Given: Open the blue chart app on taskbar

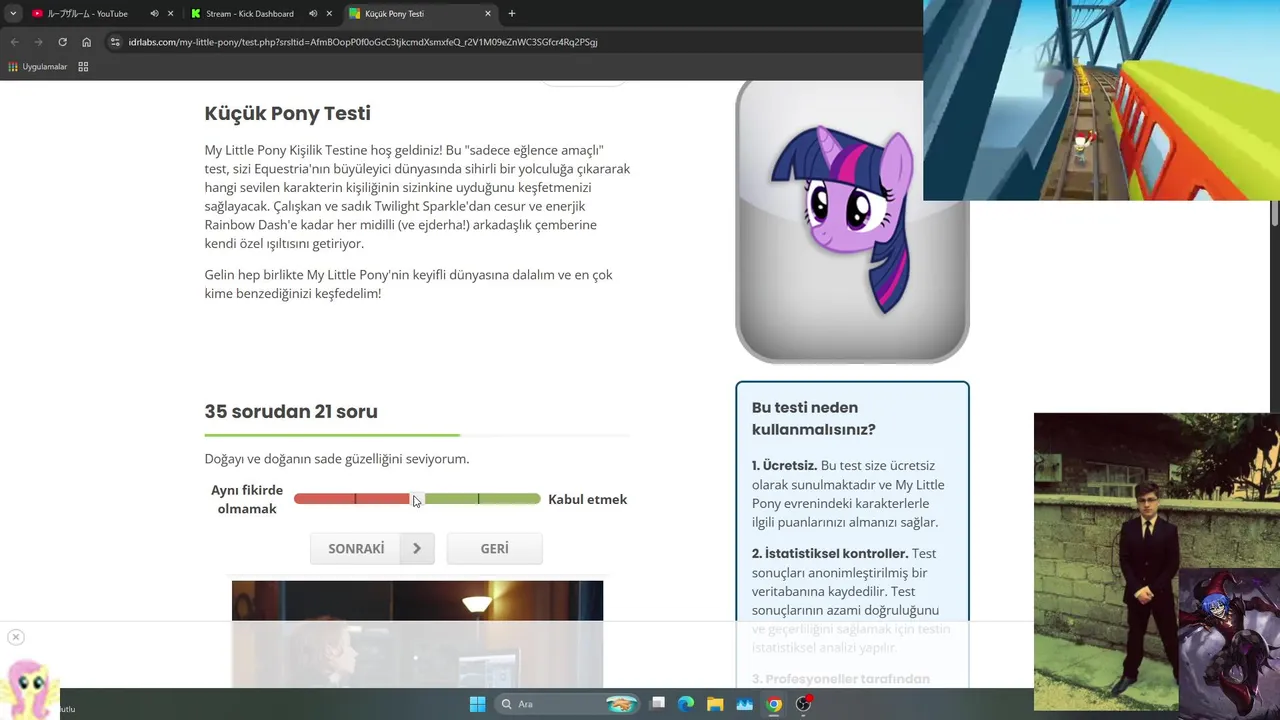Looking at the screenshot, I should pos(744,704).
